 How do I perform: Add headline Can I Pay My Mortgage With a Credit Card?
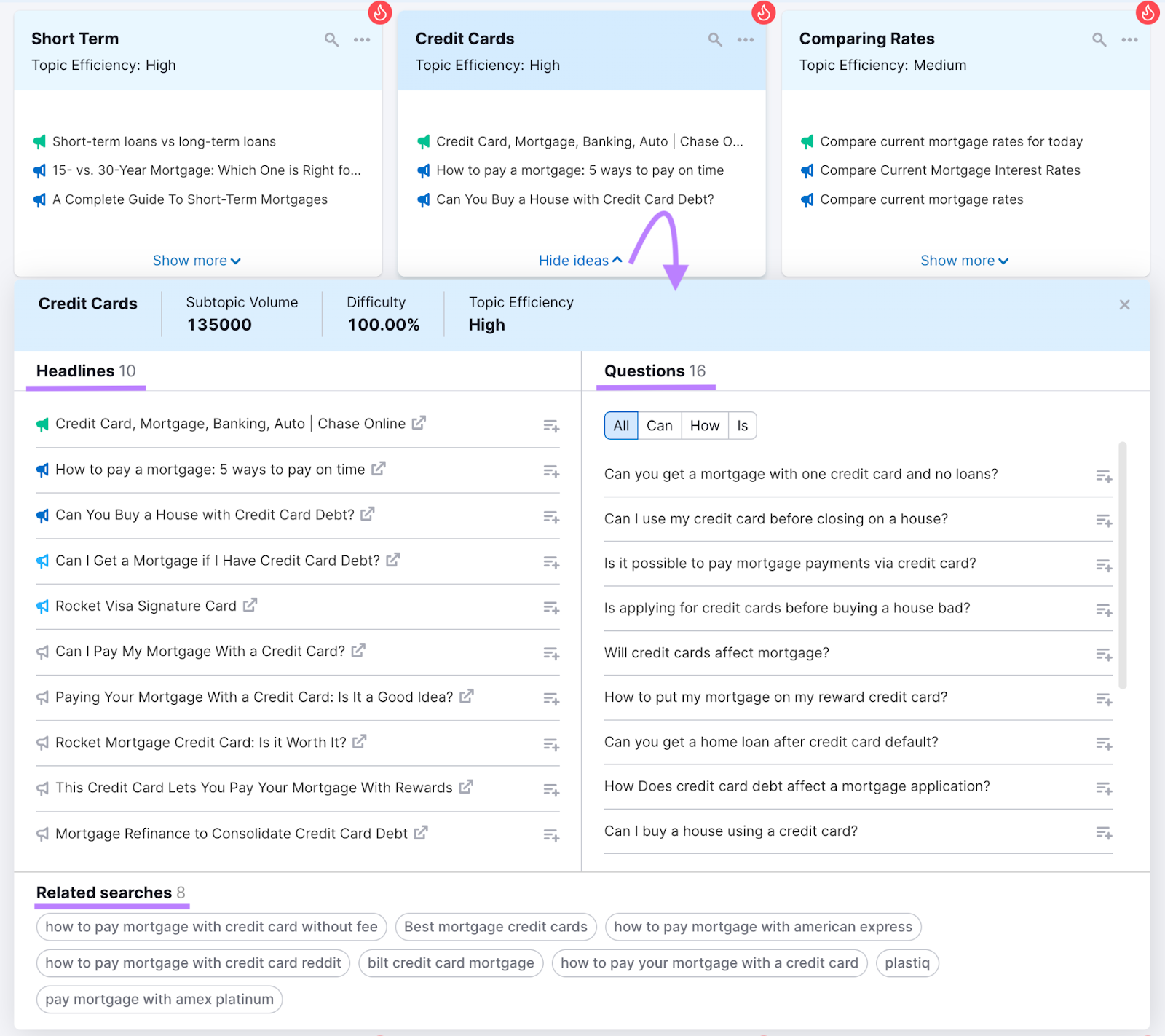point(551,653)
